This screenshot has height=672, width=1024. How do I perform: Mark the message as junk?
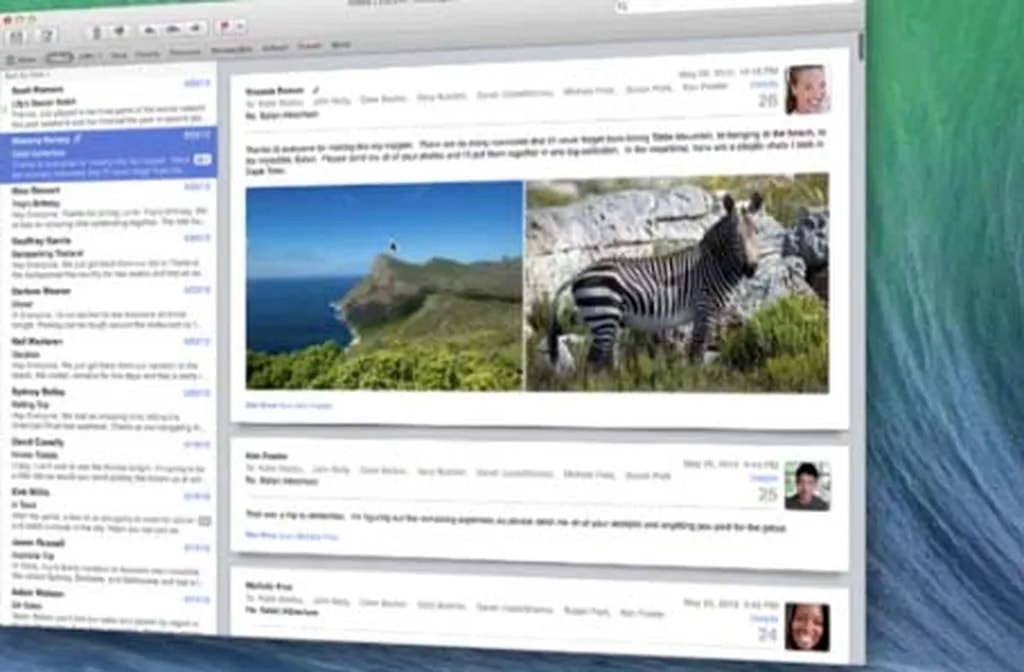(x=119, y=32)
